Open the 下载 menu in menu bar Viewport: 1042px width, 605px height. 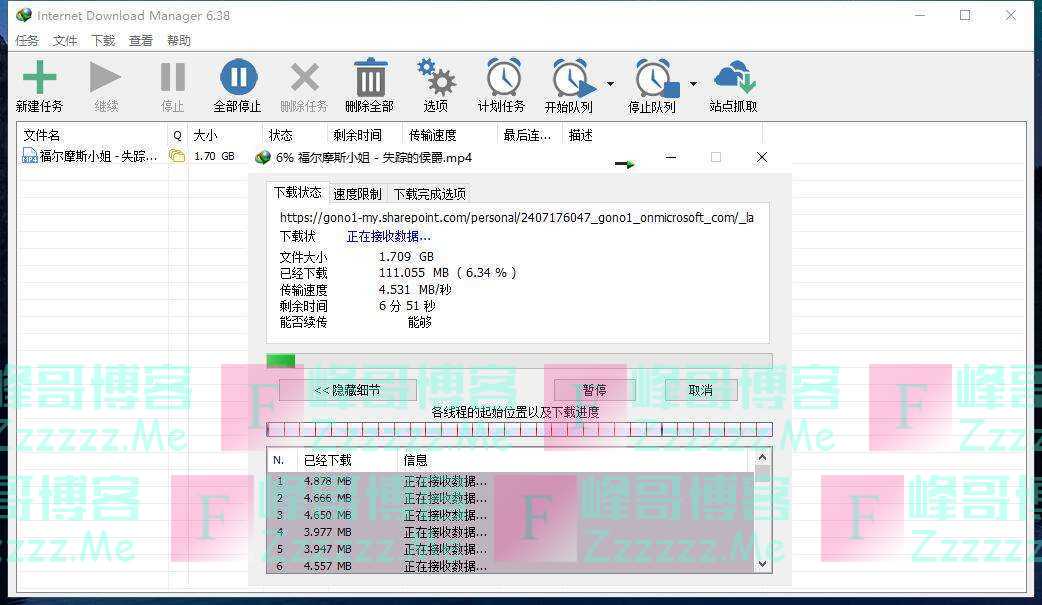coord(103,41)
